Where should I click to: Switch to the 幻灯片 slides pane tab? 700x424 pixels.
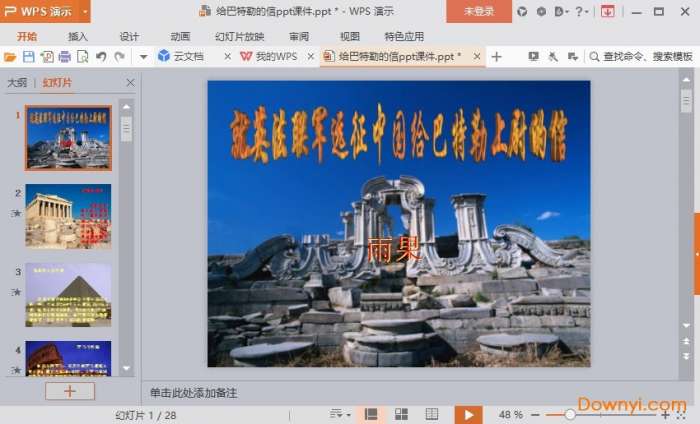[57, 83]
